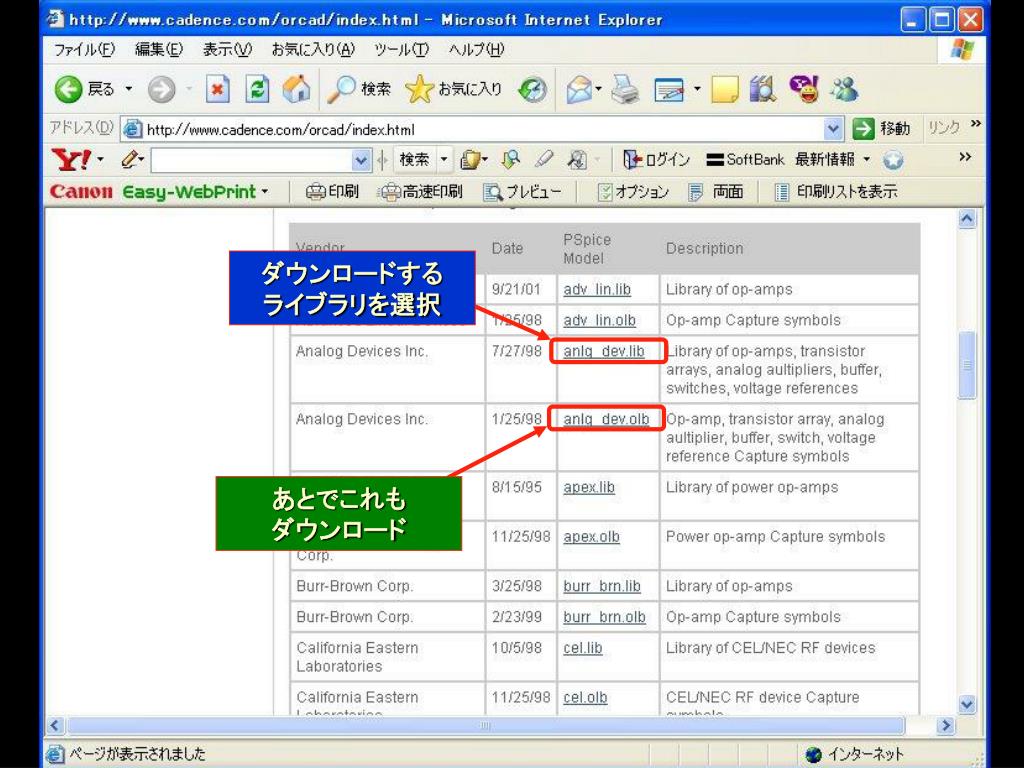This screenshot has width=1024, height=768.
Task: Click the horizontal scrollbar right arrow
Action: pyautogui.click(x=945, y=725)
